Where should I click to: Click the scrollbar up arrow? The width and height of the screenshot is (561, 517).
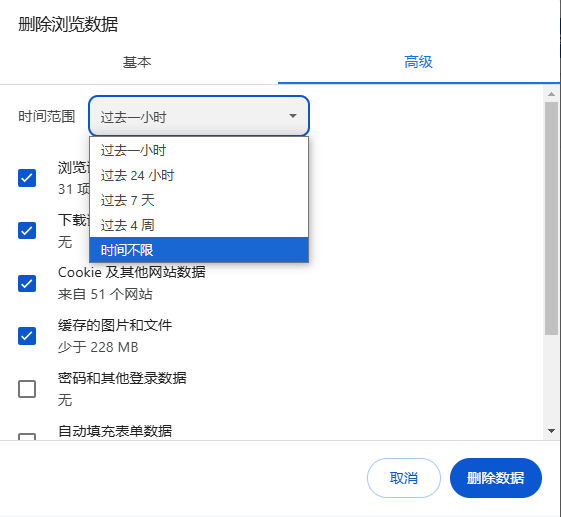pos(551,94)
